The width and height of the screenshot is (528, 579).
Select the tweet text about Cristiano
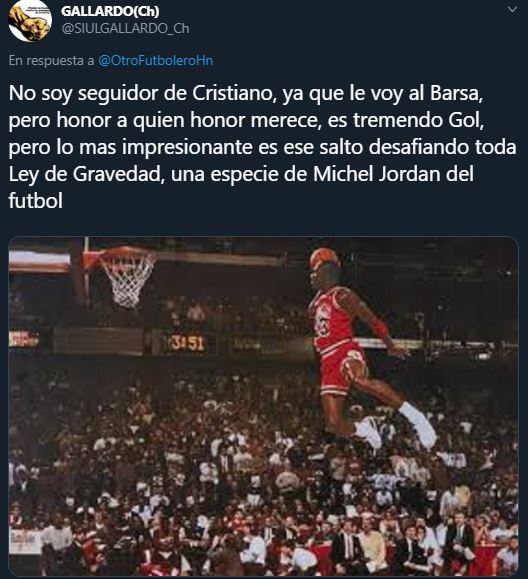point(262,147)
